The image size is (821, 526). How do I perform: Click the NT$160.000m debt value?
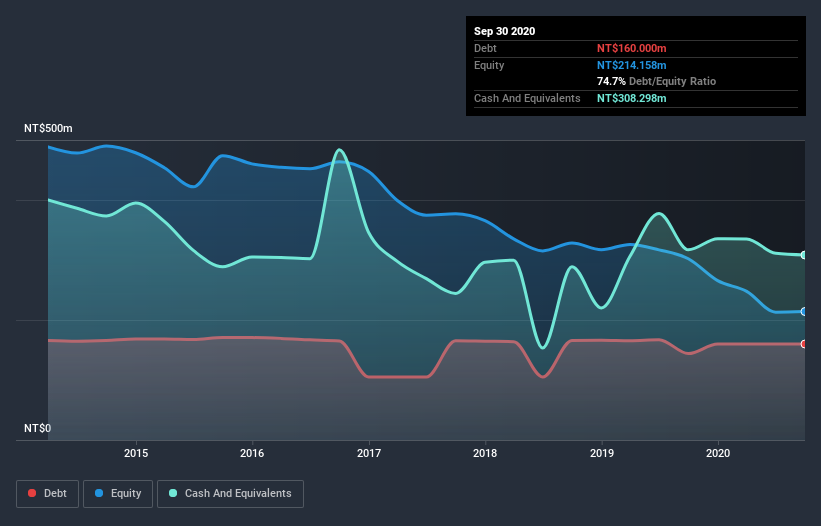coord(631,48)
